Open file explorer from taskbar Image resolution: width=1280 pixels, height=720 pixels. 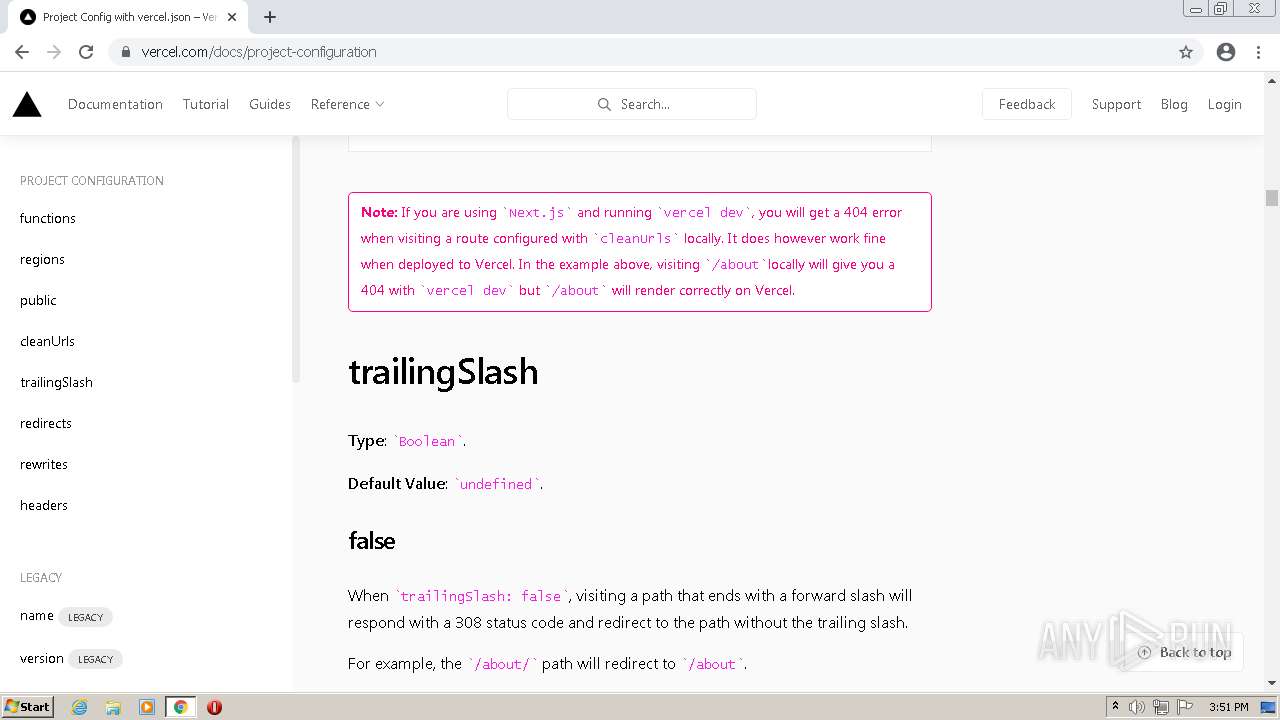tap(113, 707)
